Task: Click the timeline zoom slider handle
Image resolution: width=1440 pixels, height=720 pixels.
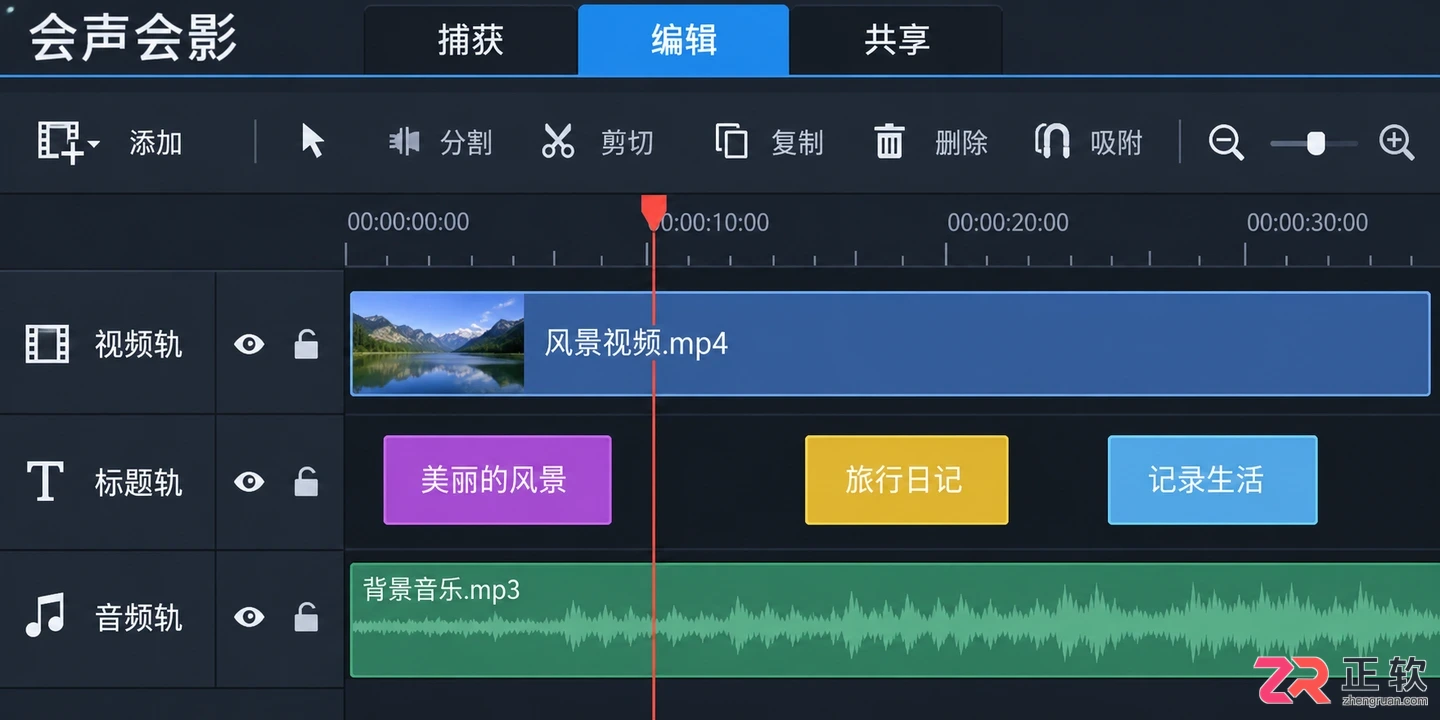Action: (x=1316, y=143)
